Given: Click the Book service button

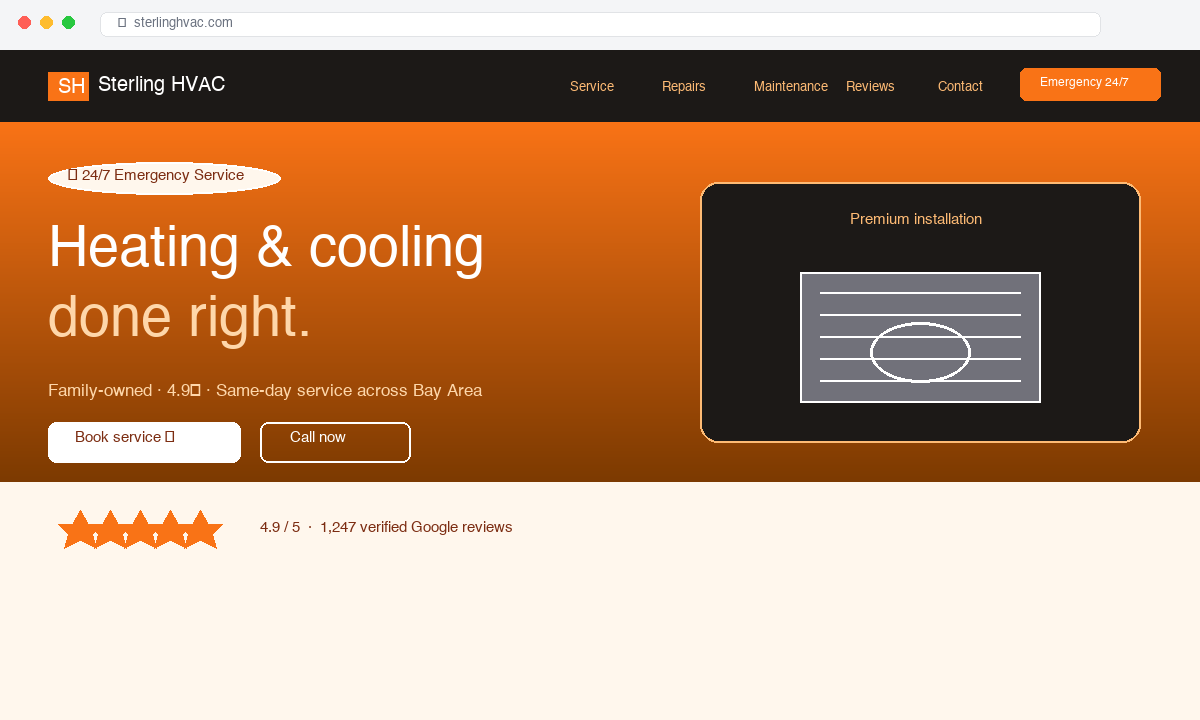Looking at the screenshot, I should click(144, 442).
